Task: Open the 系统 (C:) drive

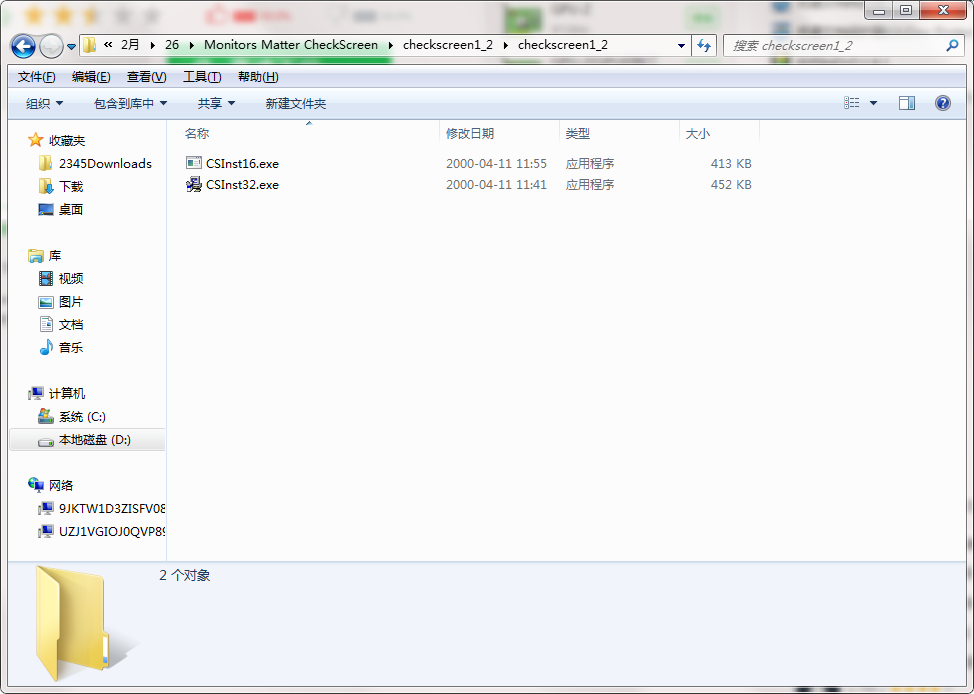Action: [82, 416]
